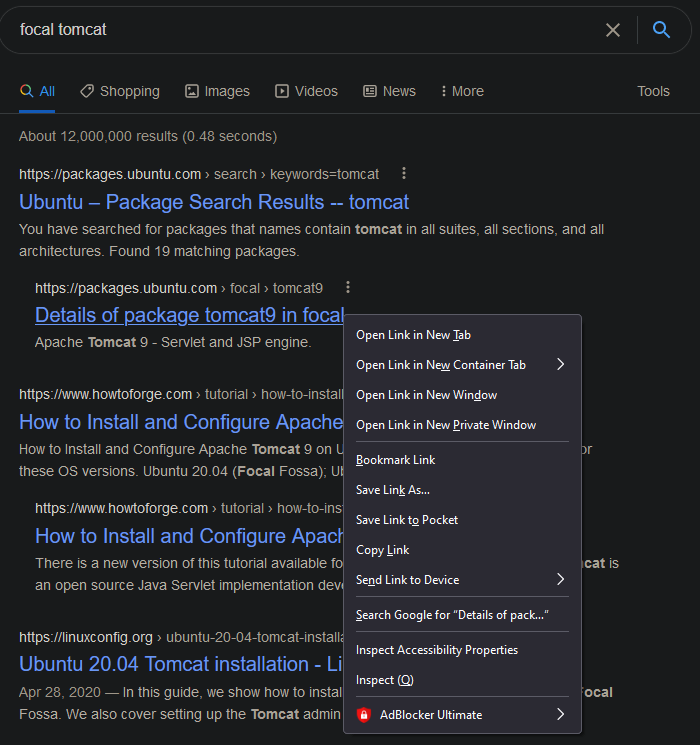Open the three-dot menu beside the focal › tomcat9 result
700x745 pixels.
(x=348, y=287)
